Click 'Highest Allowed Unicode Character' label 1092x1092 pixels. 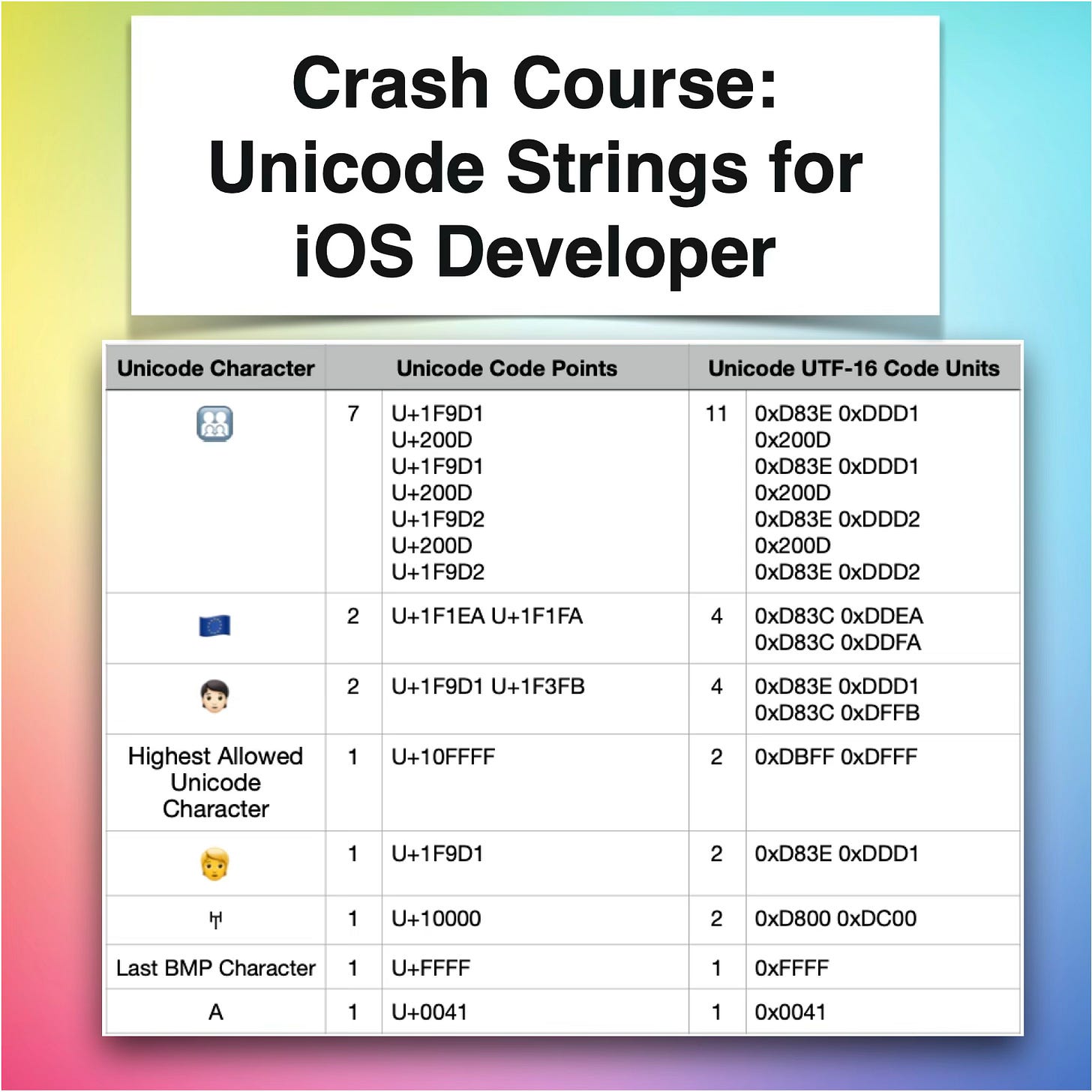(x=215, y=782)
